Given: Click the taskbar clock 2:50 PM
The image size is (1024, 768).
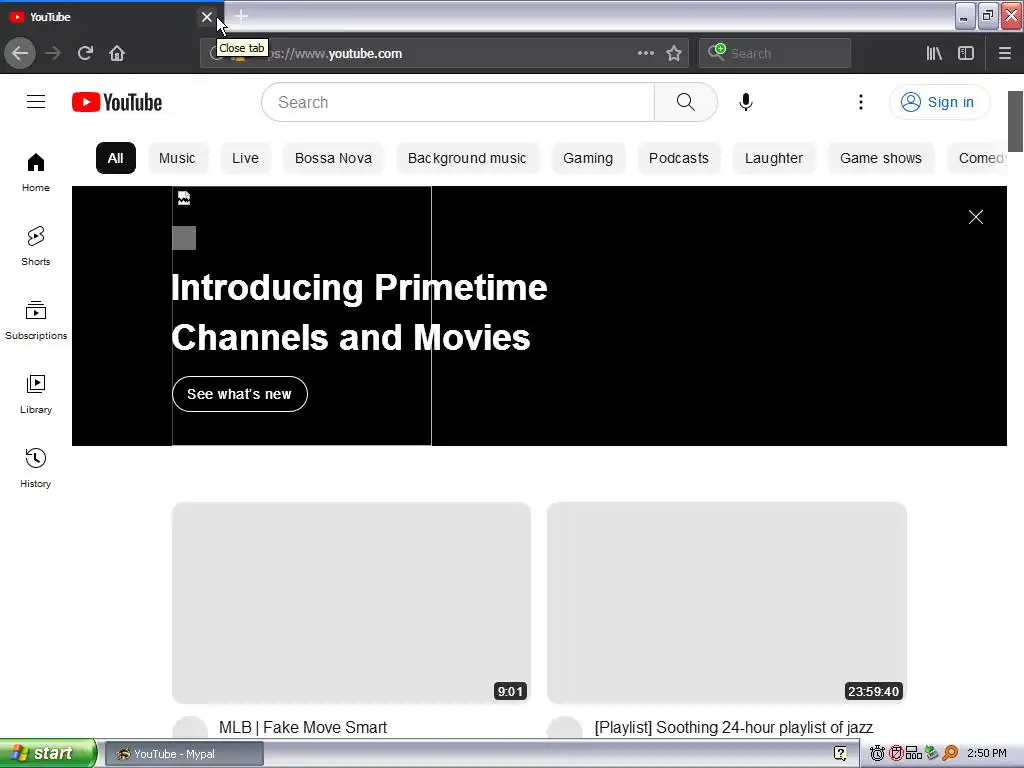Looking at the screenshot, I should [x=987, y=754].
